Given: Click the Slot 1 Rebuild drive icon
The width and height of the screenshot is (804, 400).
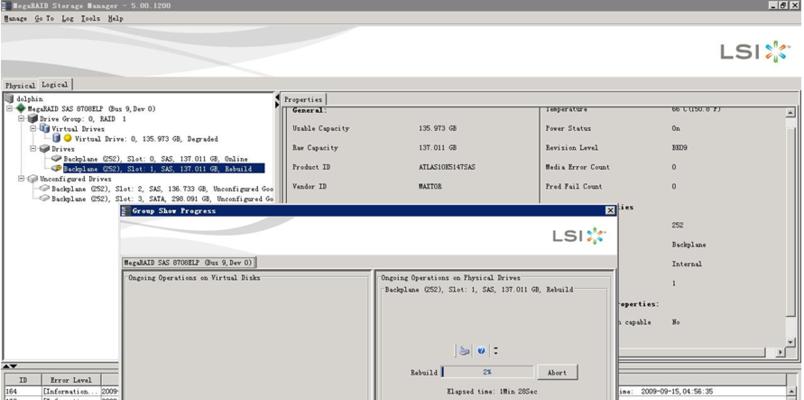Looking at the screenshot, I should [x=56, y=168].
